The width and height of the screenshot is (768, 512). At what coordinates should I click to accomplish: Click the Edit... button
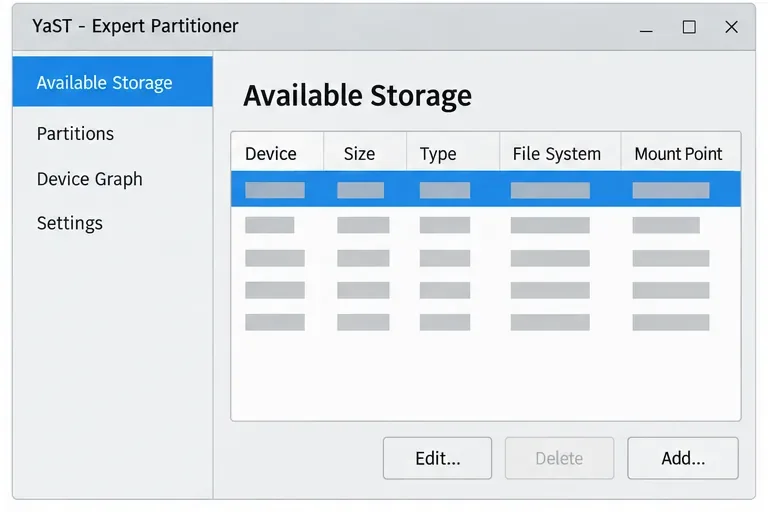[437, 458]
